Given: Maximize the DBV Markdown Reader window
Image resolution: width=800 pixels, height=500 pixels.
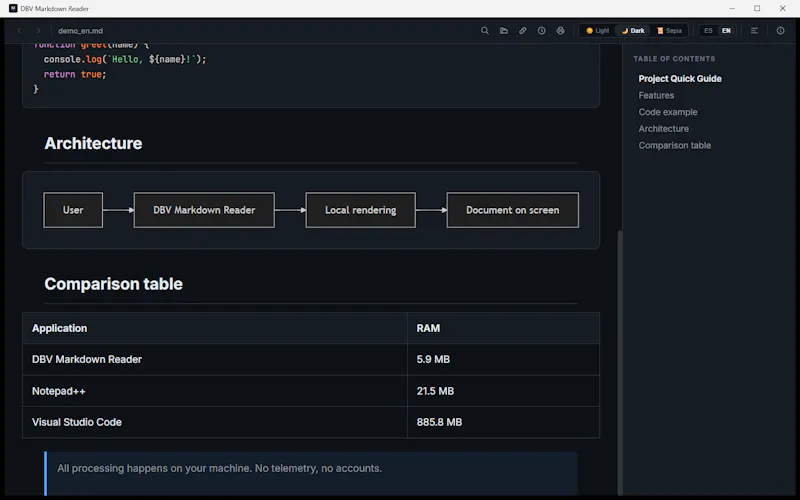Looking at the screenshot, I should click(757, 9).
